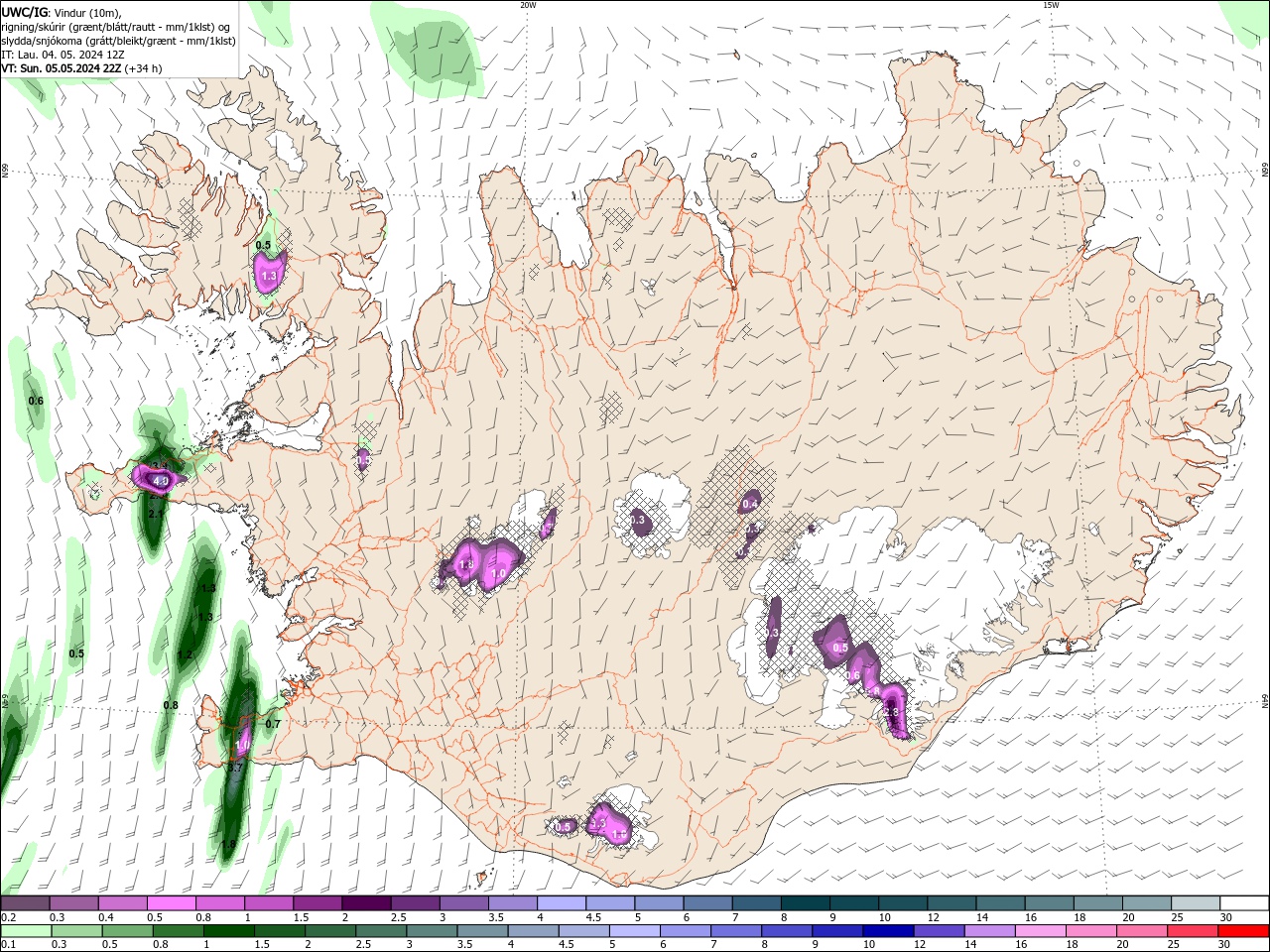Select the '1.8' value in the southwest ocean band
The image size is (1270, 952).
pyautogui.click(x=228, y=845)
